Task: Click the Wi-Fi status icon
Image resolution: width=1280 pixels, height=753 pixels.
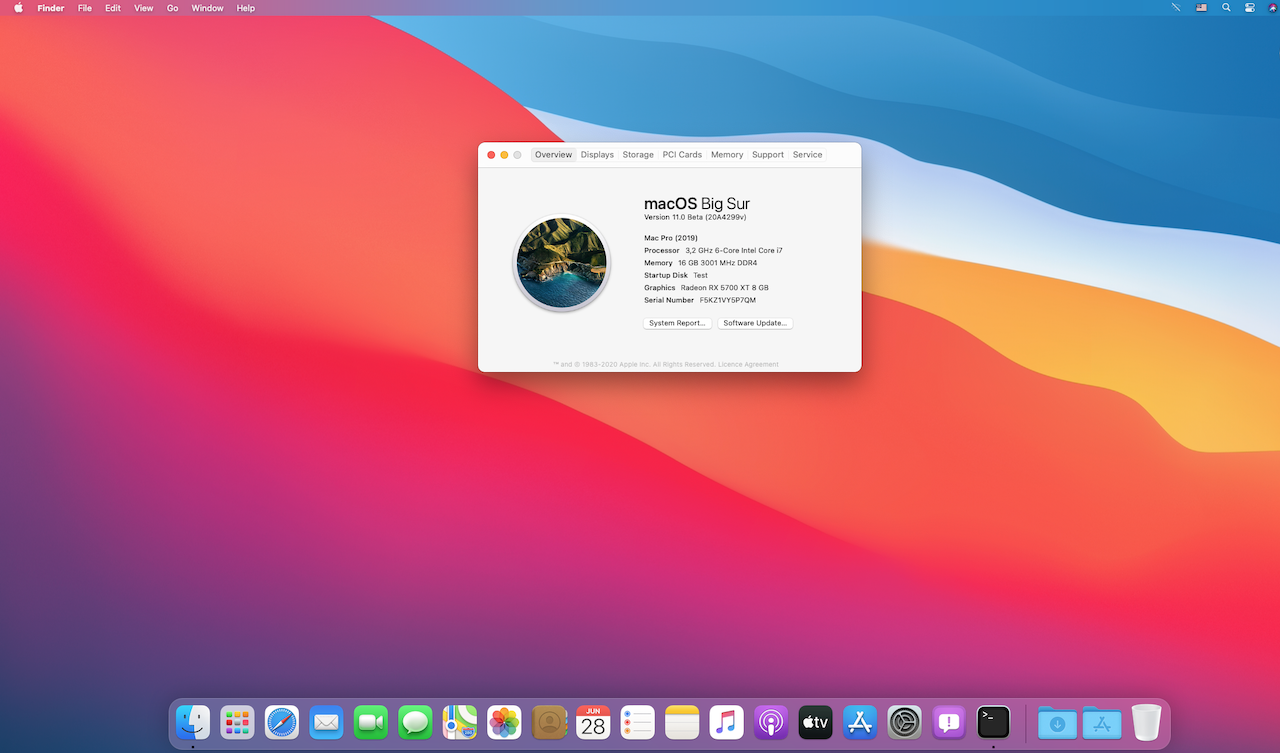Action: pyautogui.click(x=1177, y=8)
